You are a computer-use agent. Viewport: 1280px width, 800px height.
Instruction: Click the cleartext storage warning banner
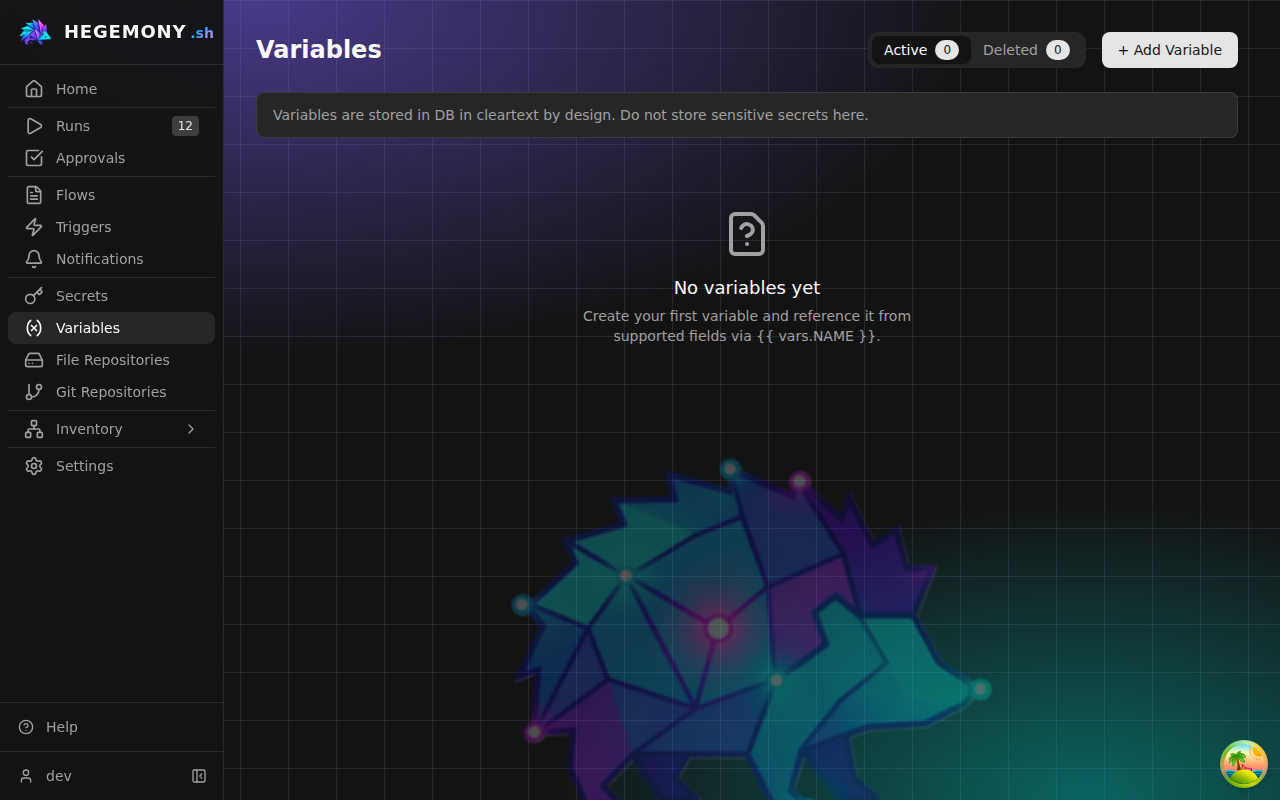click(x=747, y=115)
